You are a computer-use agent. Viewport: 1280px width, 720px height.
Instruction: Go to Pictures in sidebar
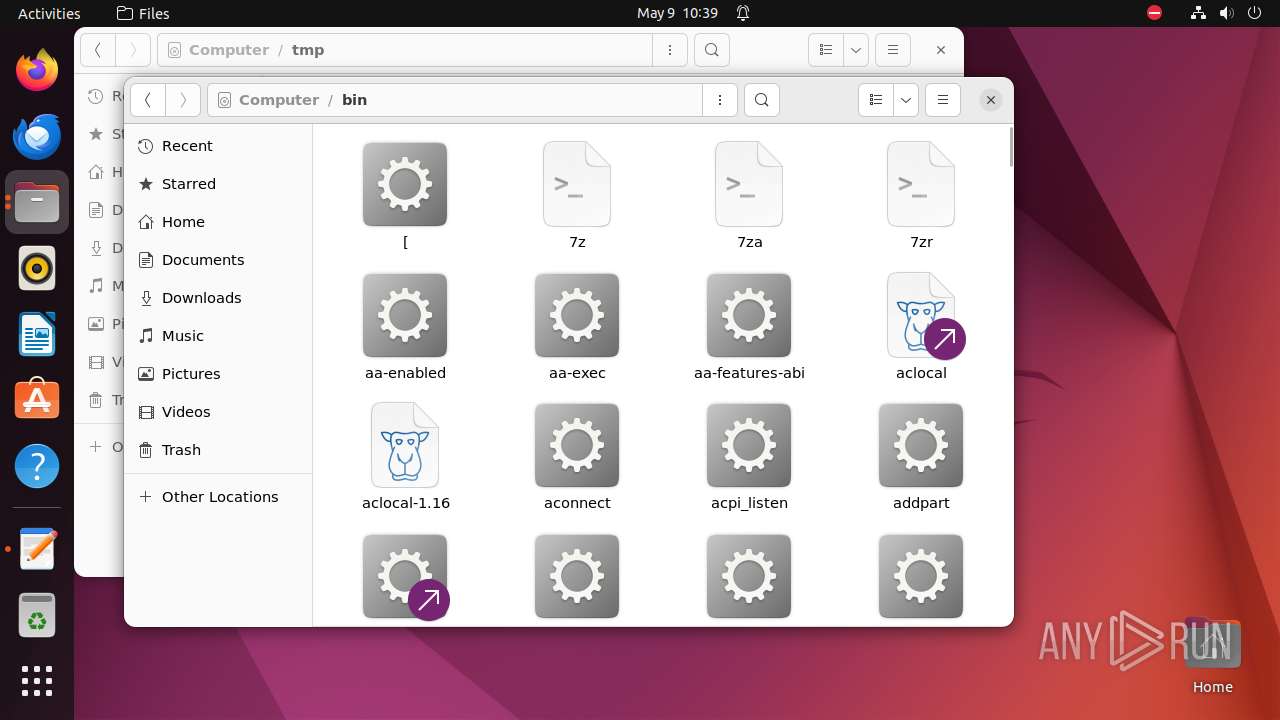tap(218, 374)
